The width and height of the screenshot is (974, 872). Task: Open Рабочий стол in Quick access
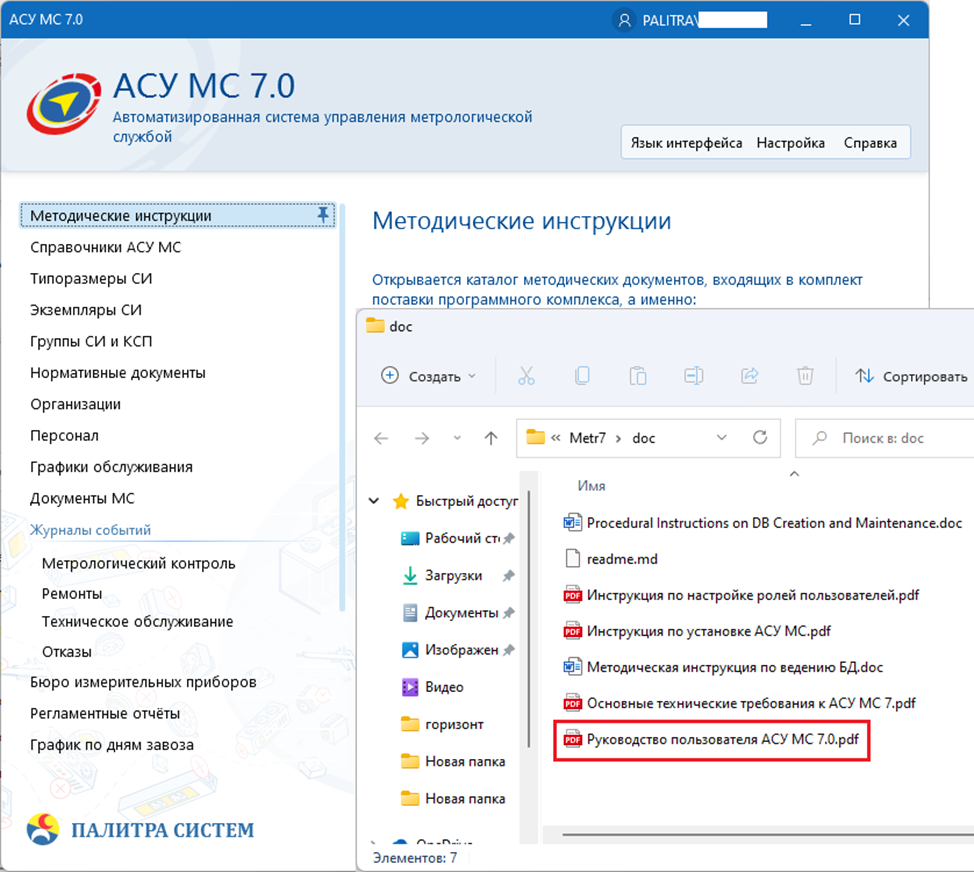tap(458, 538)
